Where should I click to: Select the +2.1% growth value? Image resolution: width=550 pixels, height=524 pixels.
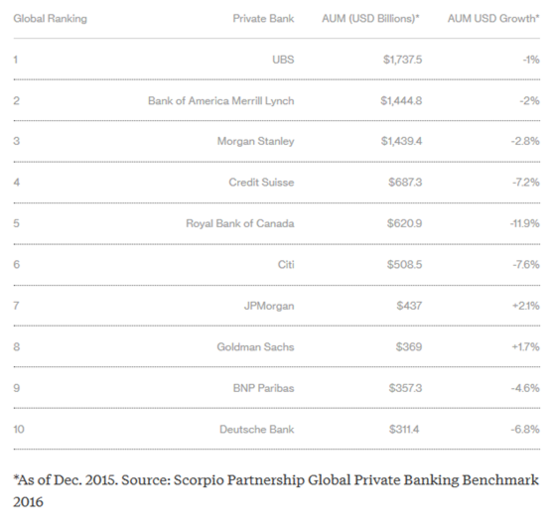tap(526, 306)
